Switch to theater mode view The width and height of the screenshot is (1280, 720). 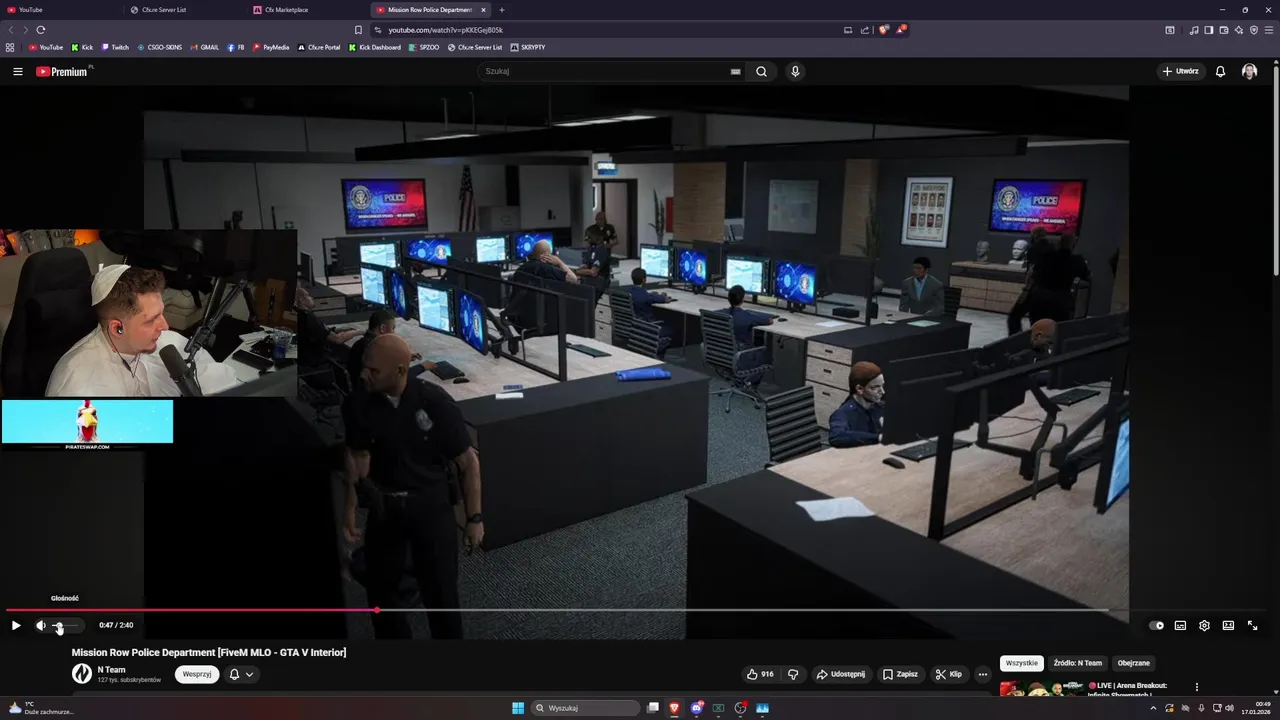(1228, 625)
